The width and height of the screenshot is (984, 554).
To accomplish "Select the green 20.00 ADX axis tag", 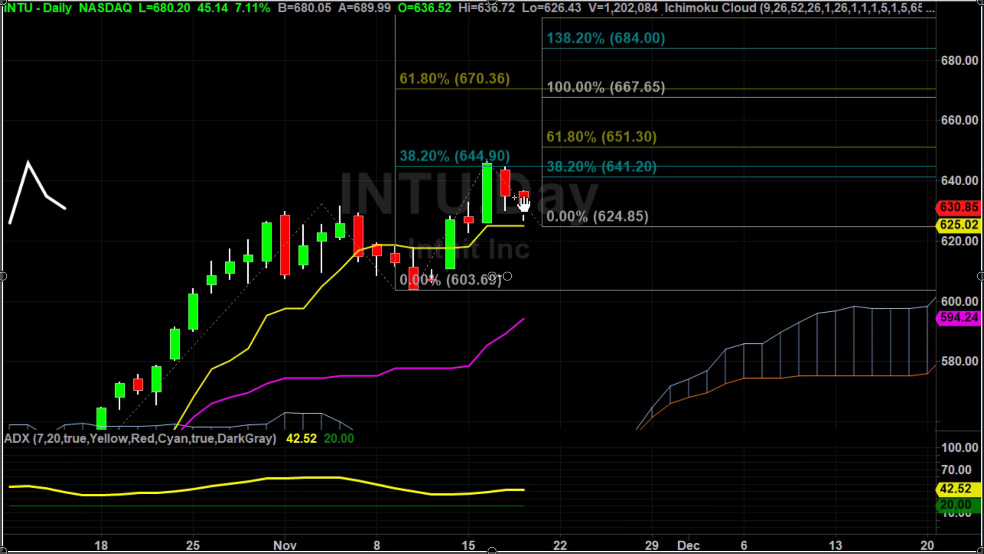I will 958,505.
